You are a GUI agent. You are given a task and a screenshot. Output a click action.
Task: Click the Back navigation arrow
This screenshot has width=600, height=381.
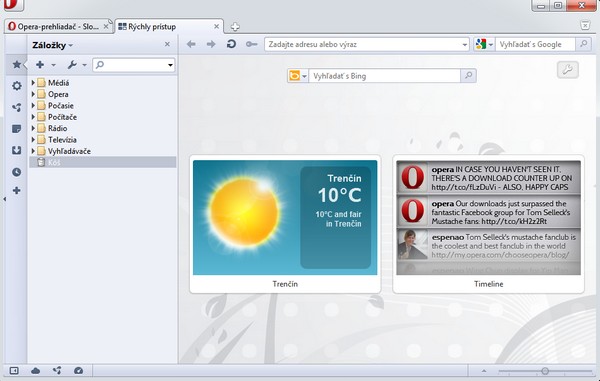coord(191,44)
